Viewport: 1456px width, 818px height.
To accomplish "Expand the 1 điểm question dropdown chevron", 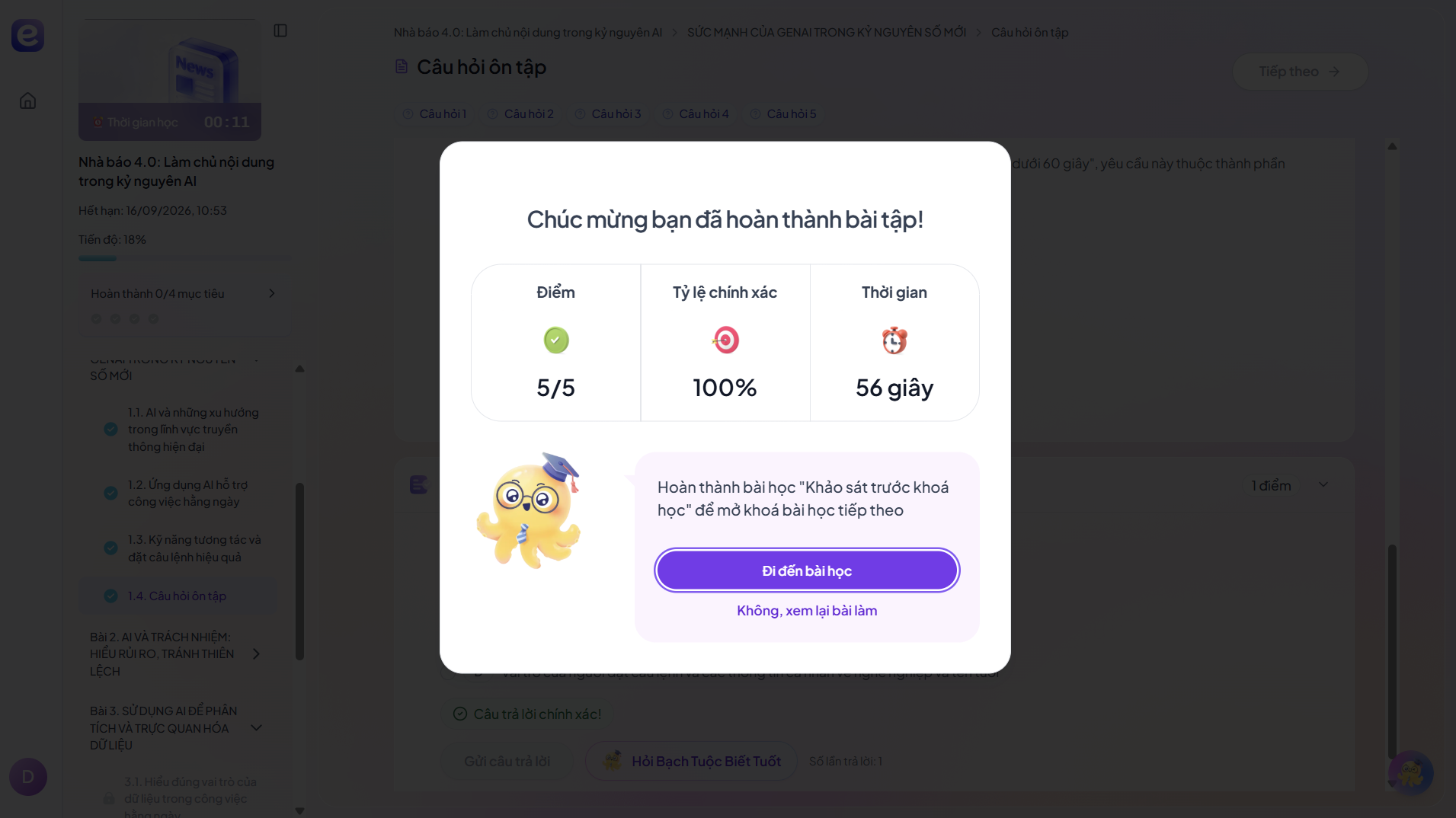I will tap(1323, 485).
